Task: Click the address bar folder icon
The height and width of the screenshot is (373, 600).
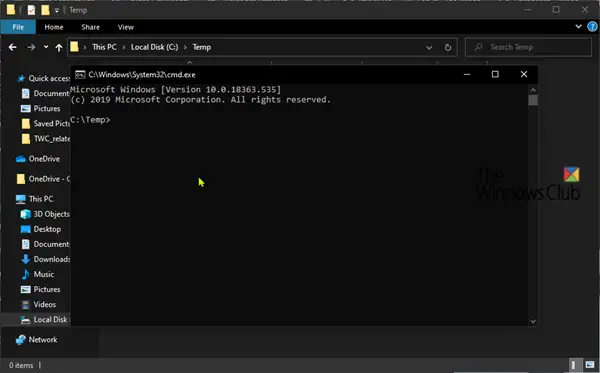Action: pos(74,47)
